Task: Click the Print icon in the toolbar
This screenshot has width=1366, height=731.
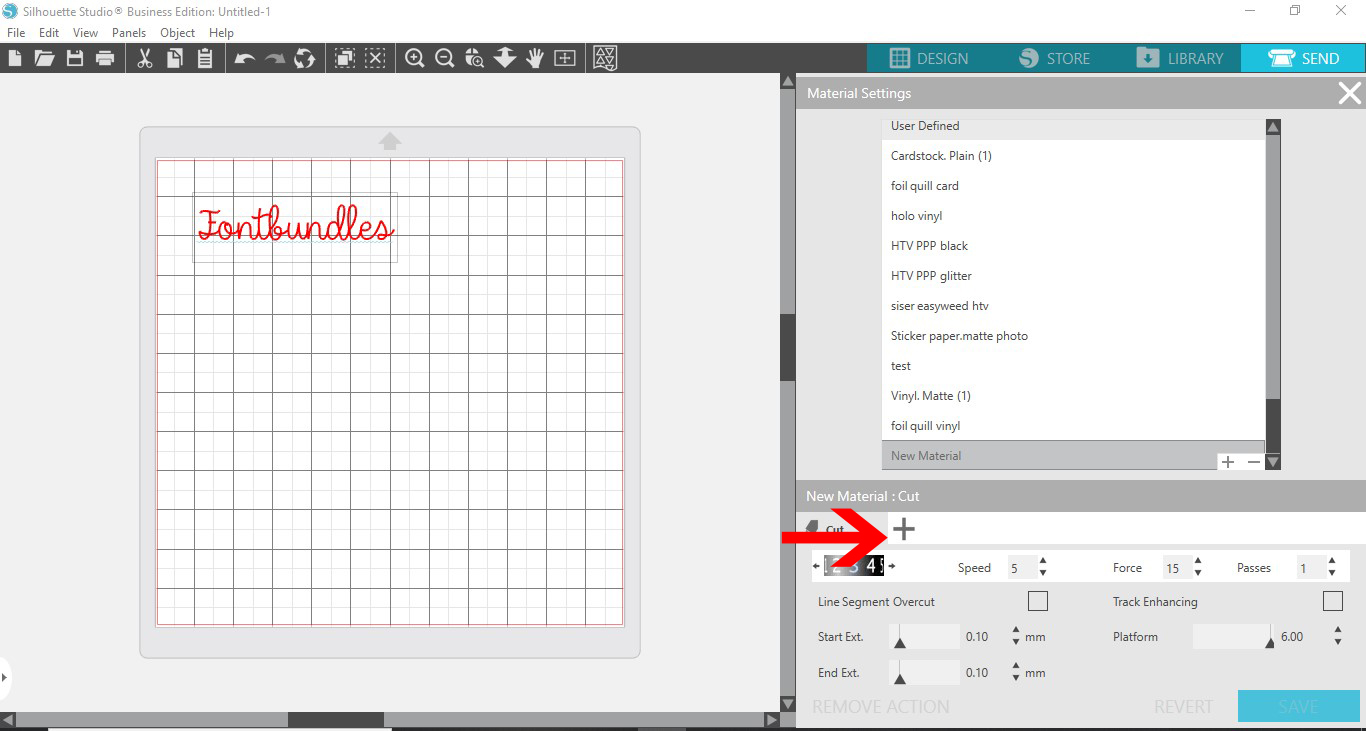Action: 105,58
